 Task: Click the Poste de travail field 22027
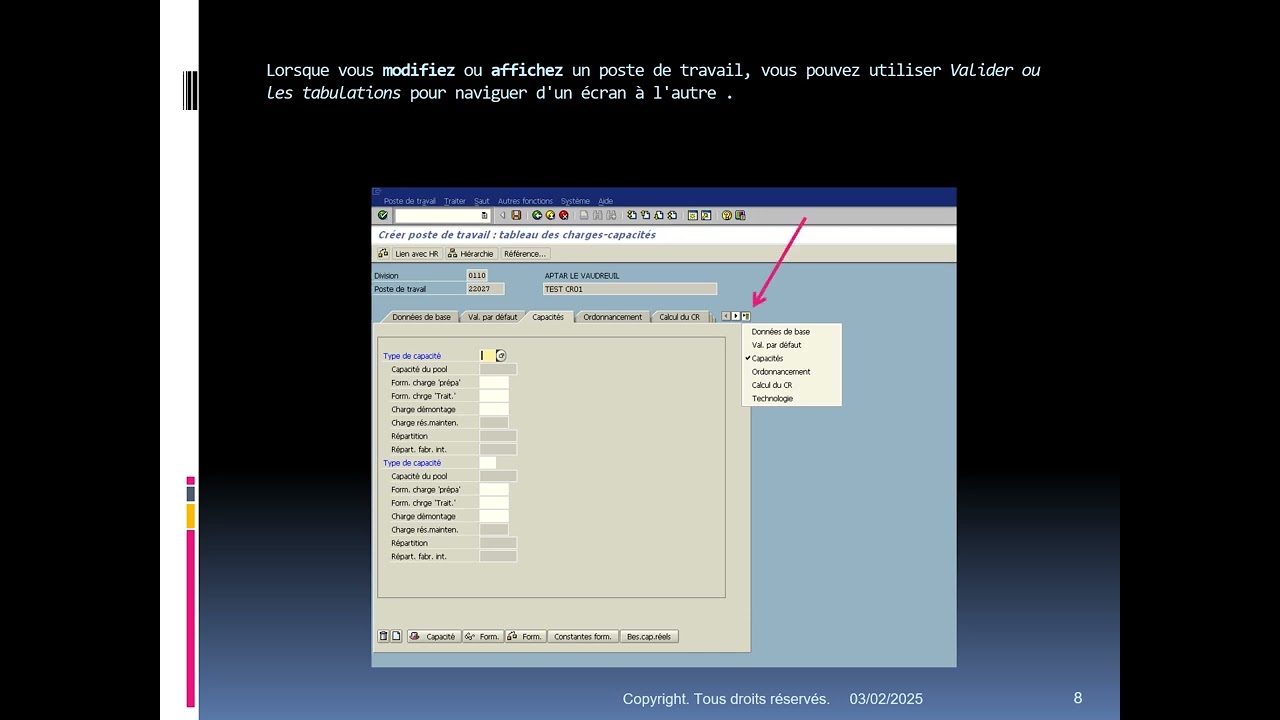[x=485, y=289]
